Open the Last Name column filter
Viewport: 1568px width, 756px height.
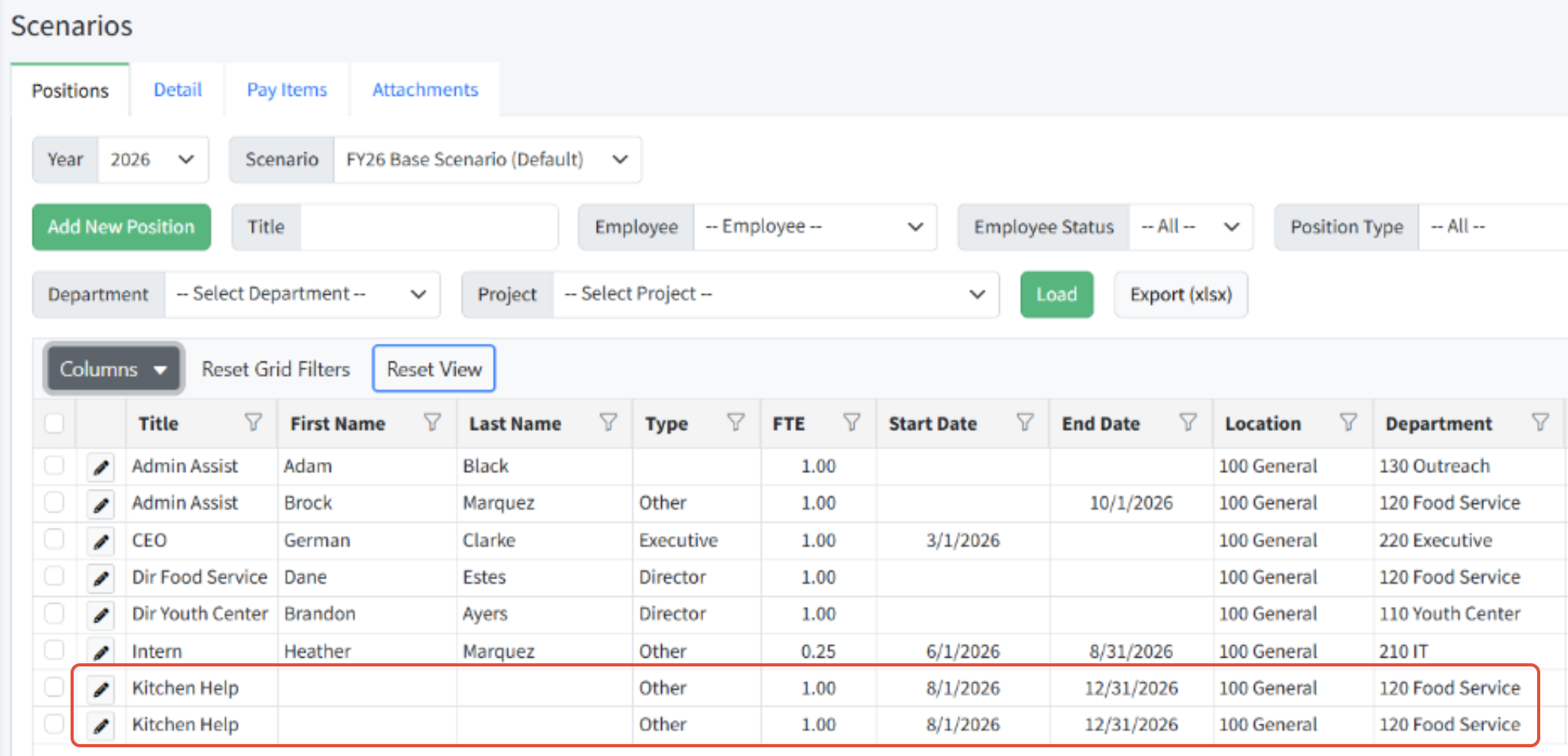point(609,422)
